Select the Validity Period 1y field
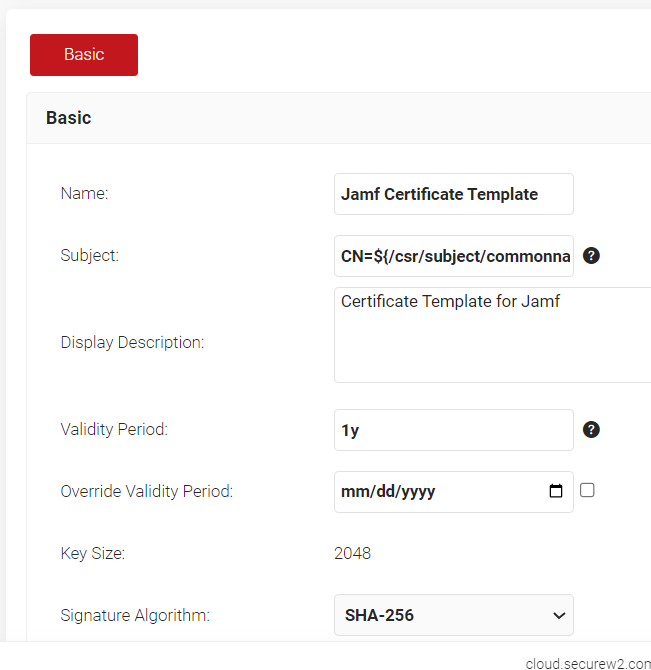The width and height of the screenshot is (651, 670). point(453,430)
